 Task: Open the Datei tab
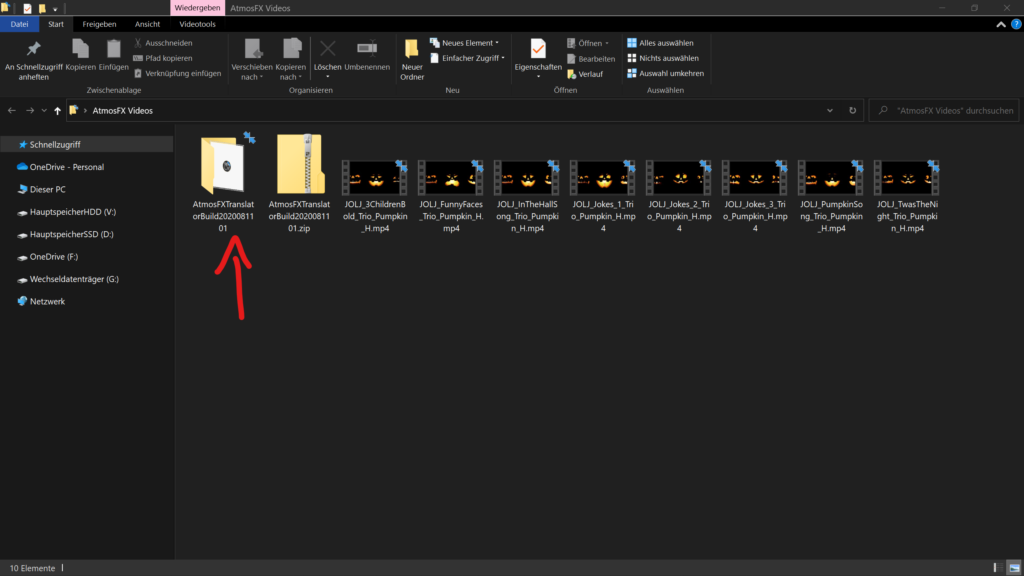tap(20, 24)
